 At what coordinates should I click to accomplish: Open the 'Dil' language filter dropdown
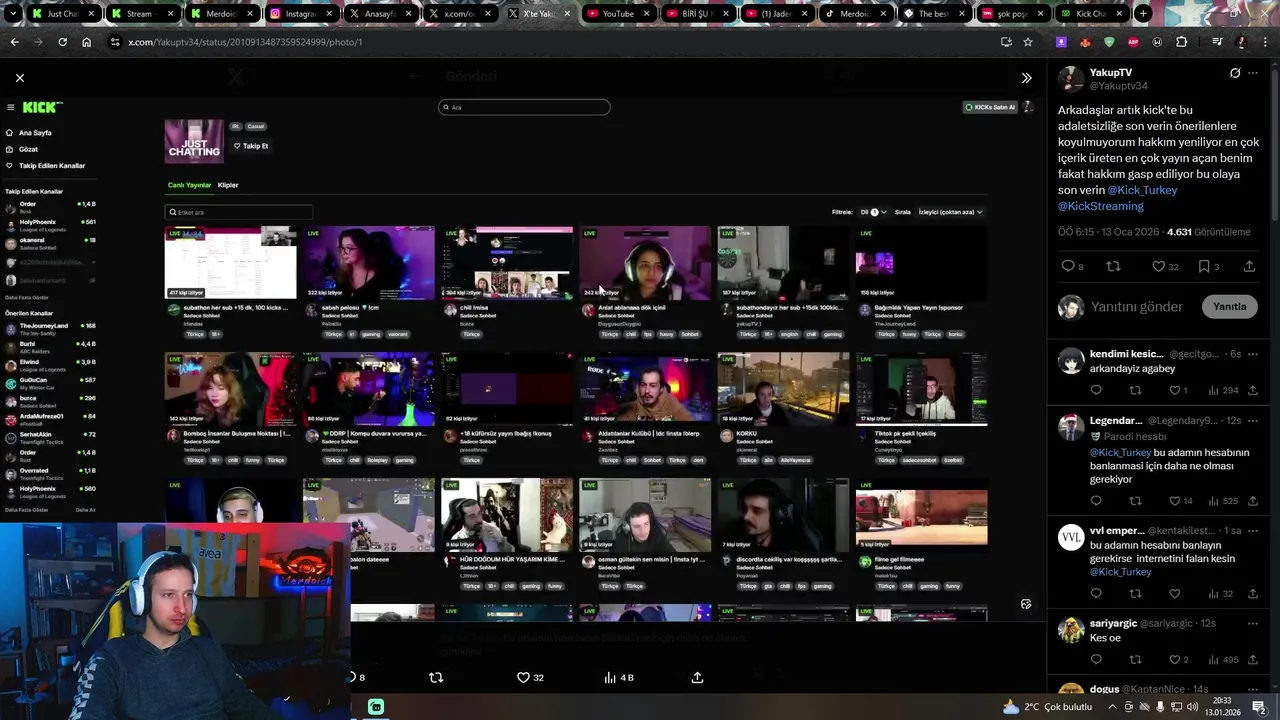pos(873,212)
